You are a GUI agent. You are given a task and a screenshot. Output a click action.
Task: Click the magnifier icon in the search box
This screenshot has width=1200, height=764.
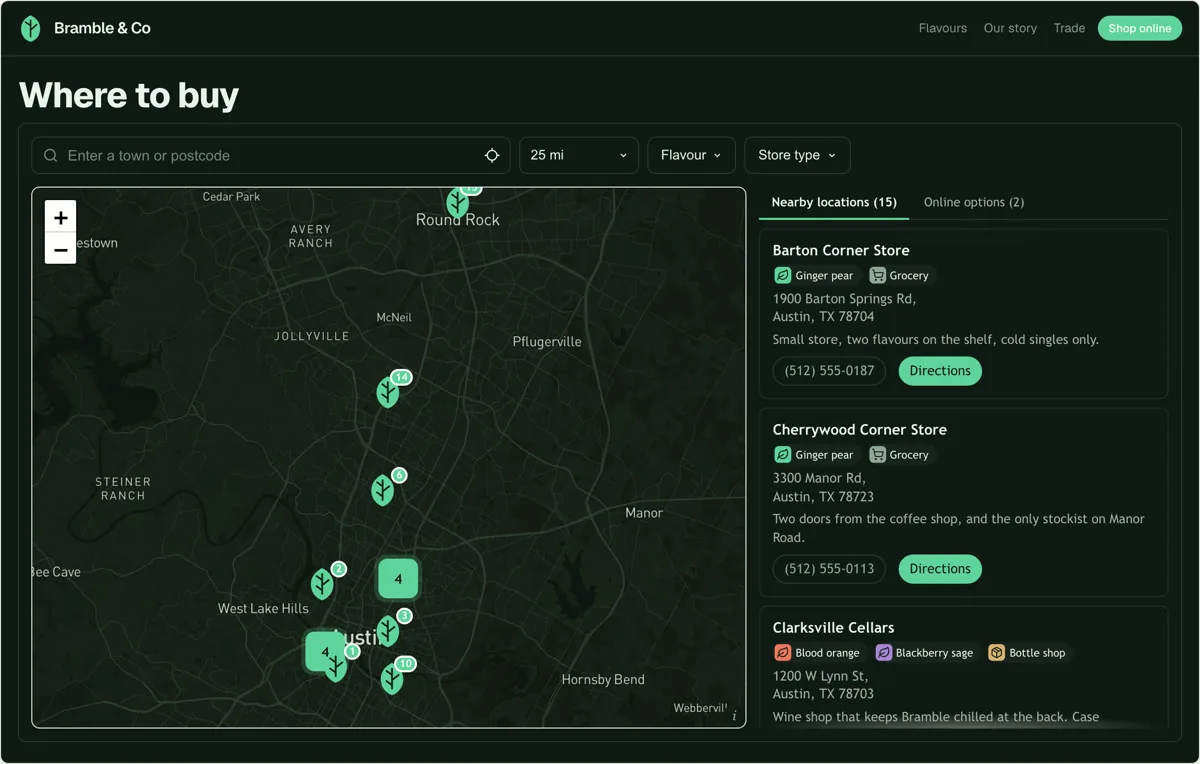pos(51,156)
